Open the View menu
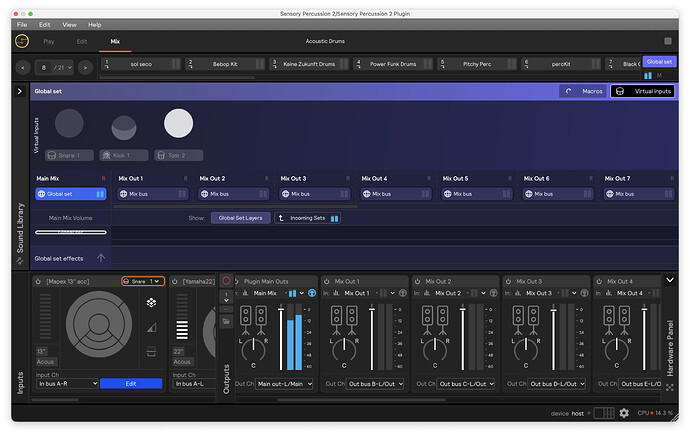The width and height of the screenshot is (690, 435). point(69,24)
